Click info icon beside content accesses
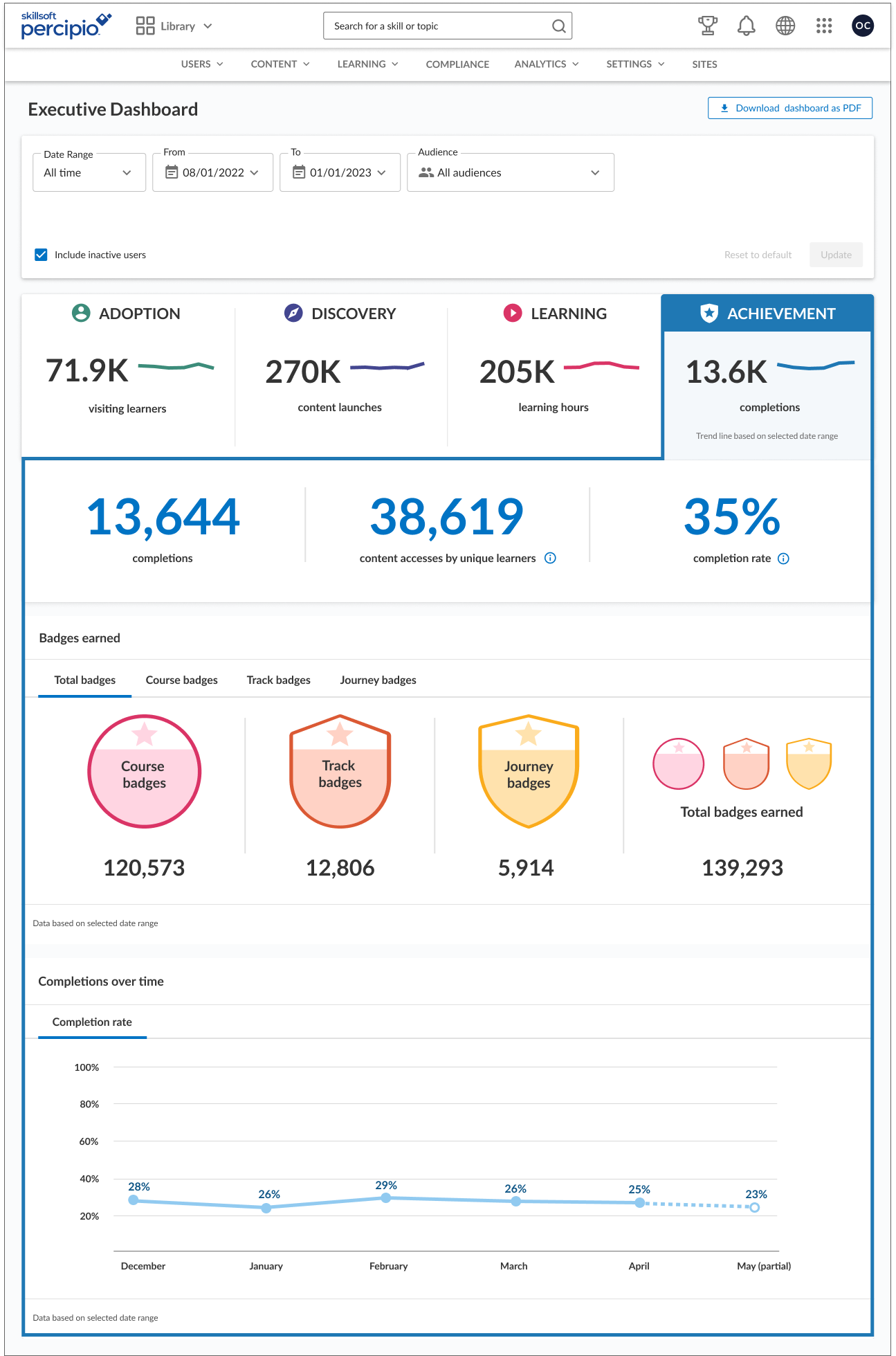 tap(550, 558)
